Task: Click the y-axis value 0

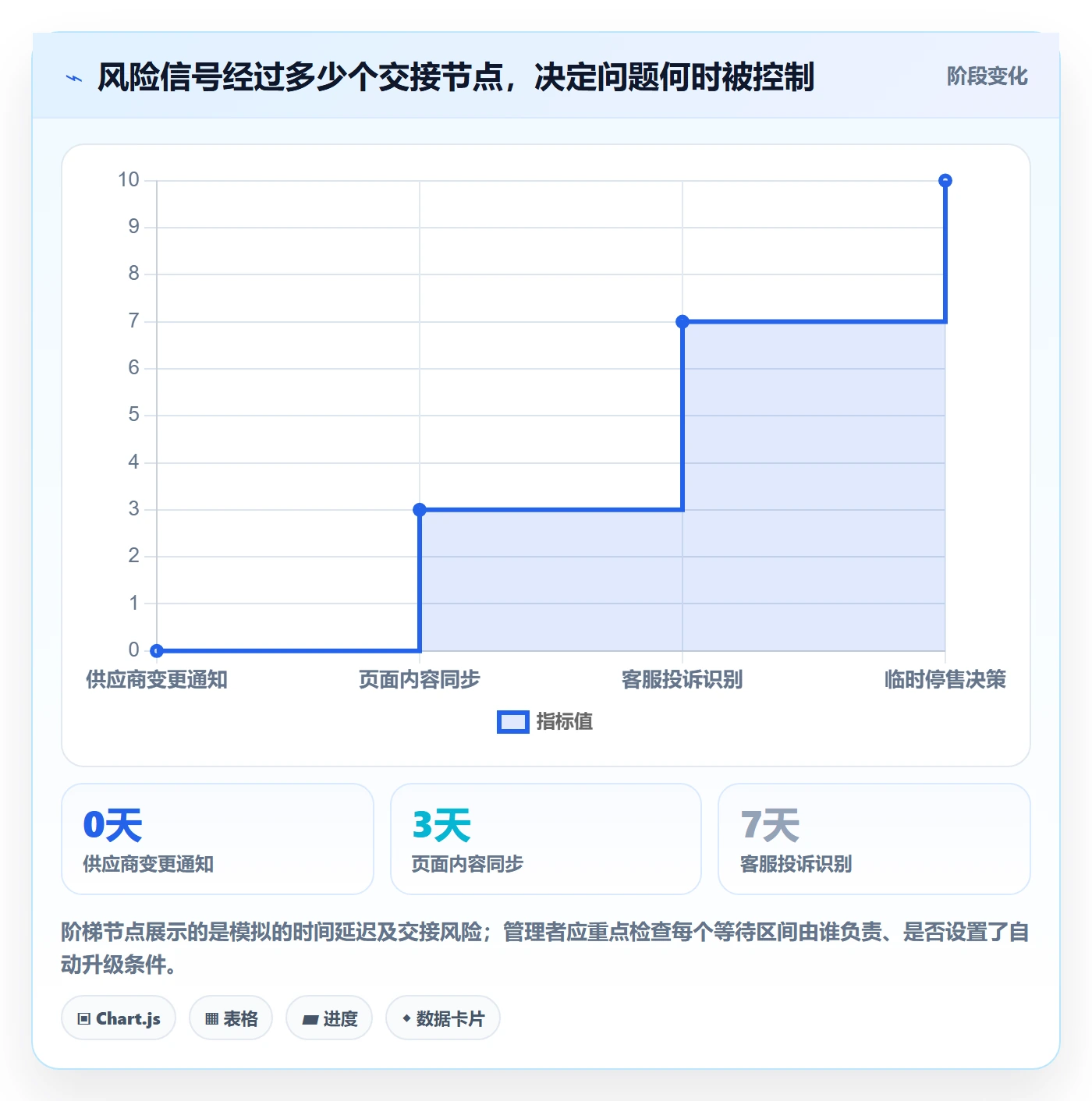Action: (134, 650)
